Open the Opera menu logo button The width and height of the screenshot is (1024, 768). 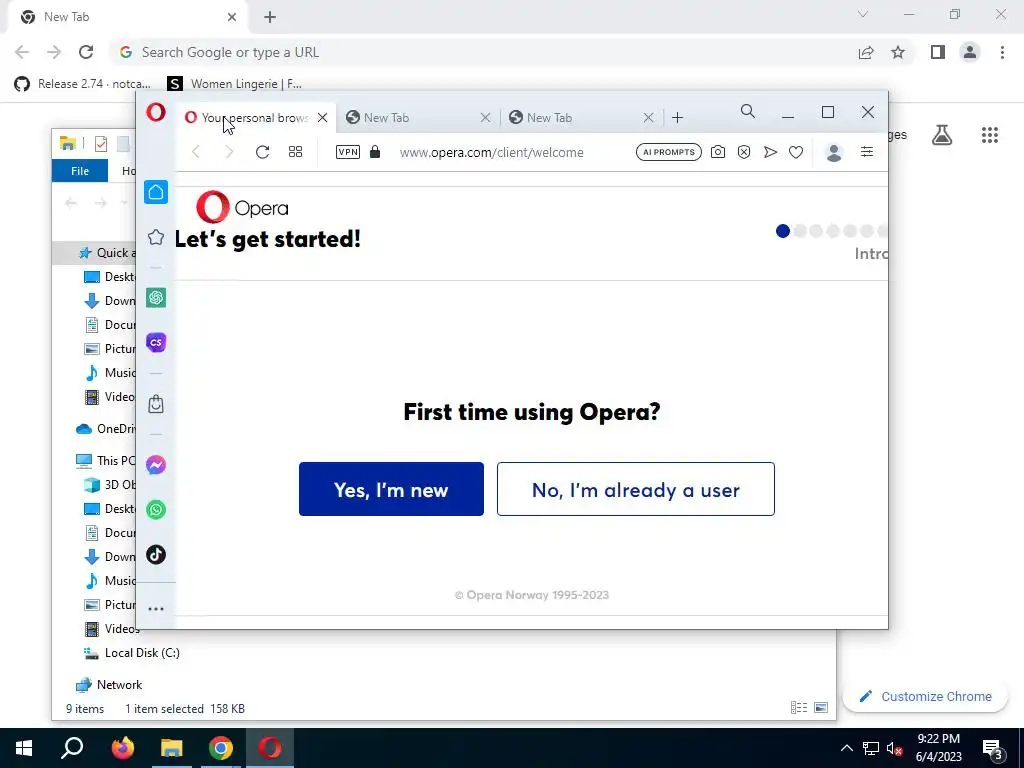point(155,112)
